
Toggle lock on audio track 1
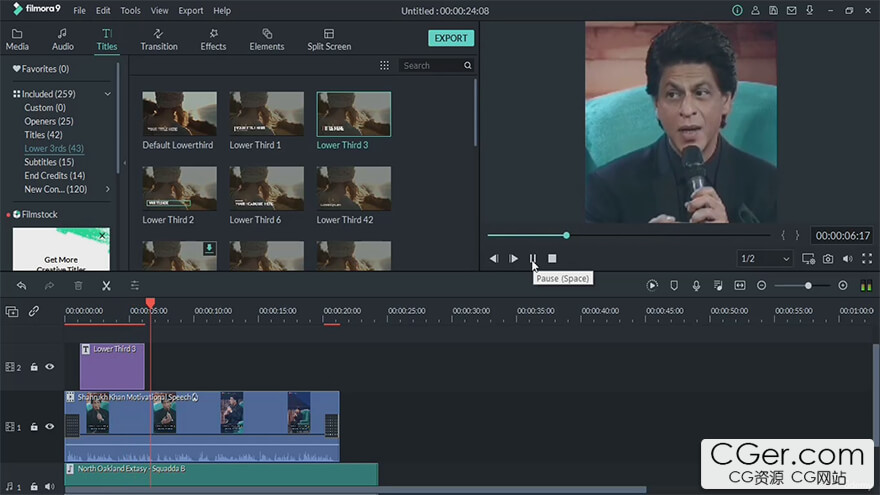pyautogui.click(x=34, y=487)
